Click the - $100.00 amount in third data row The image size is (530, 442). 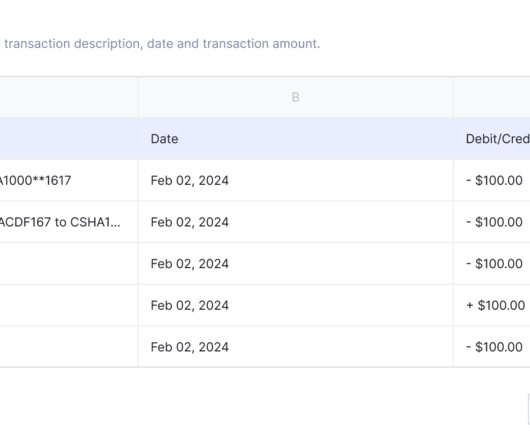tap(492, 264)
